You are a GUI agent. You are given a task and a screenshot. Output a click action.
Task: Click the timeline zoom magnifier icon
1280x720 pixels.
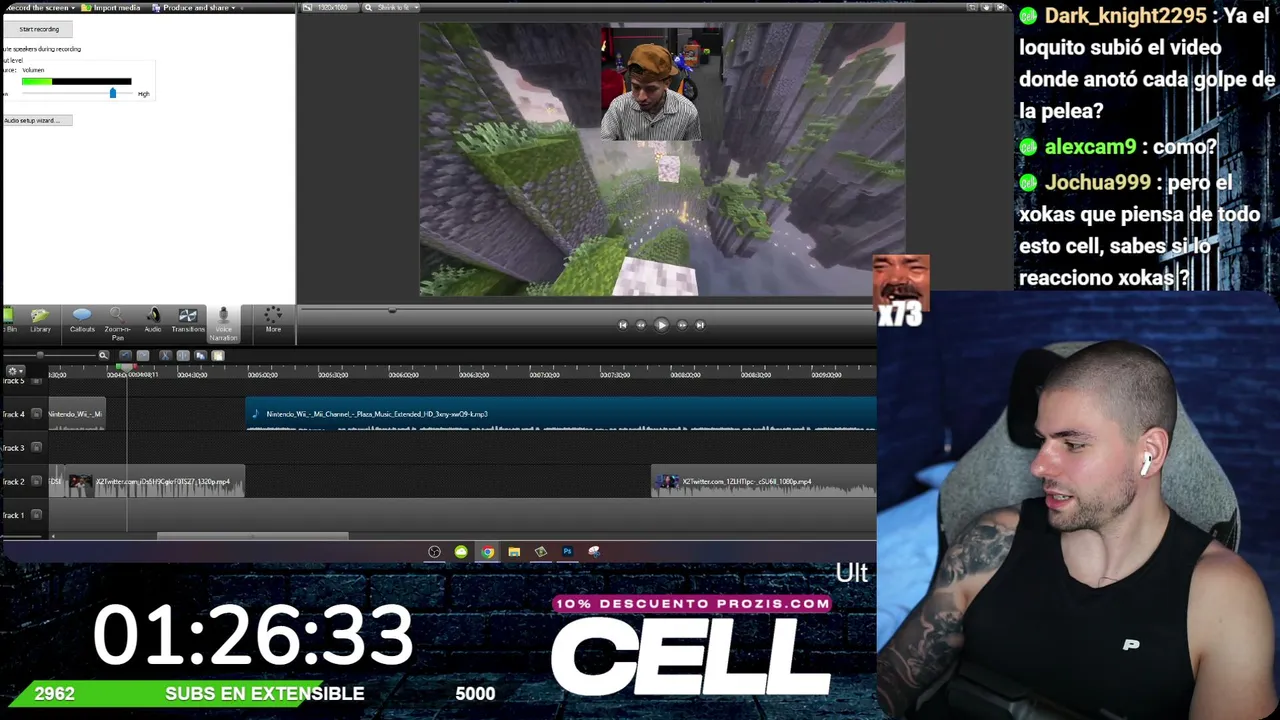coord(103,355)
